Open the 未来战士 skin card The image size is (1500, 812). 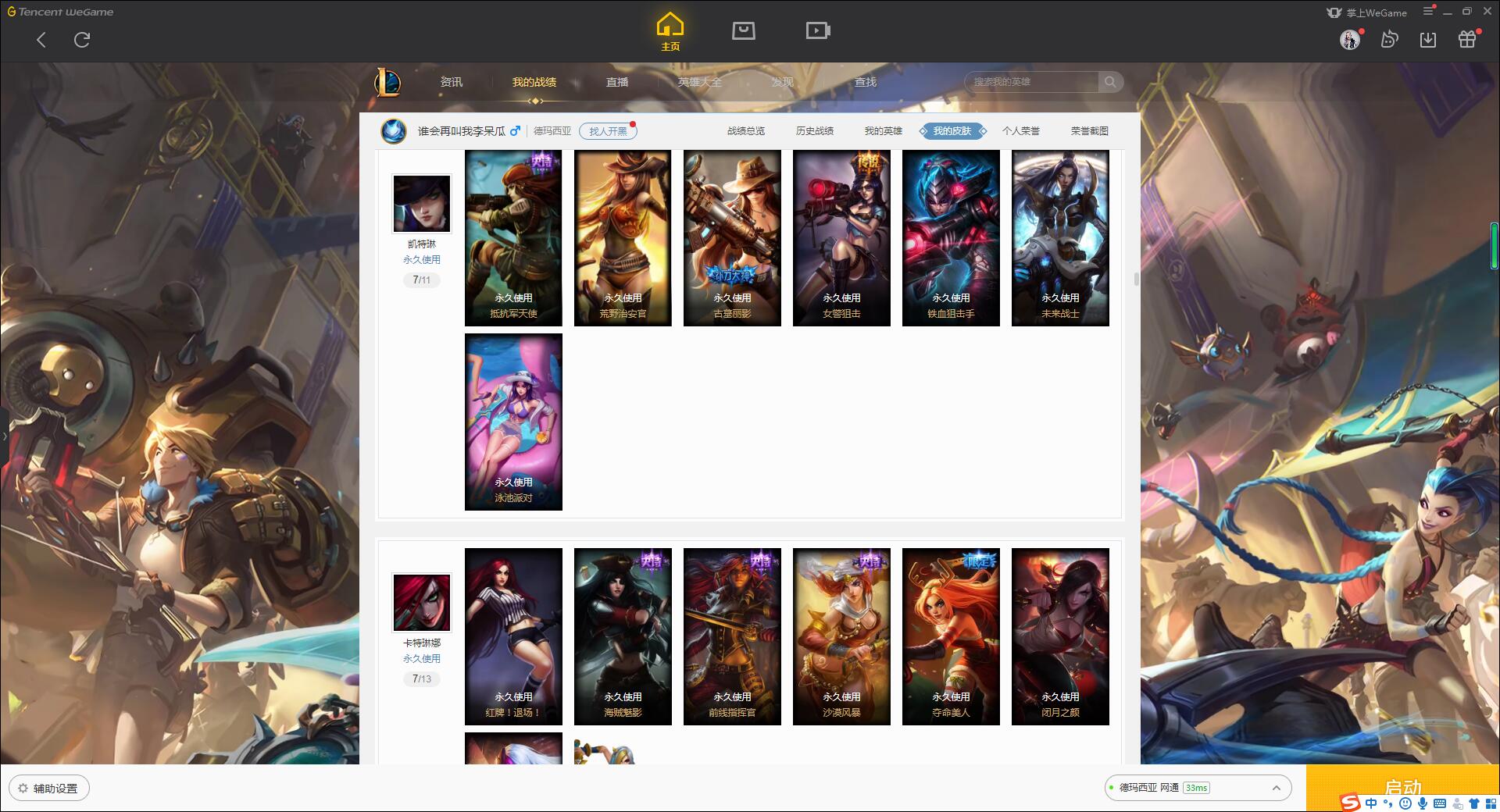tap(1060, 238)
